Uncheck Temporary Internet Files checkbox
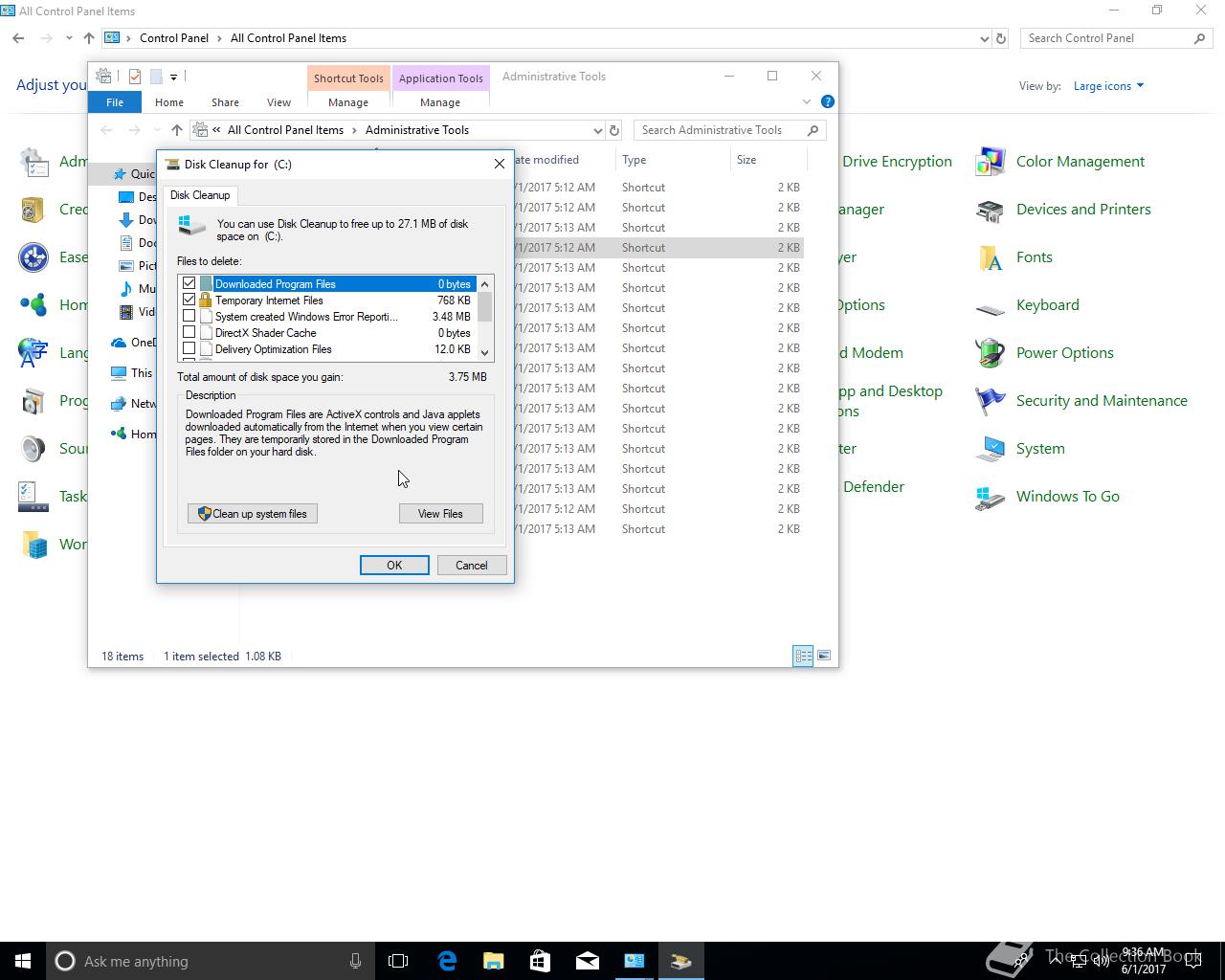This screenshot has height=980, width=1225. point(189,300)
